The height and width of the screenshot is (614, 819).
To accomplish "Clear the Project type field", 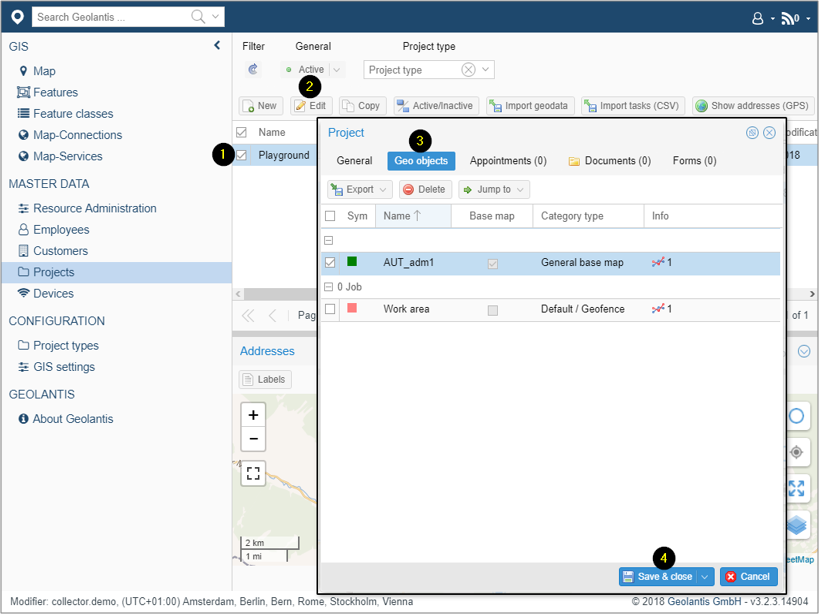I will tap(469, 69).
